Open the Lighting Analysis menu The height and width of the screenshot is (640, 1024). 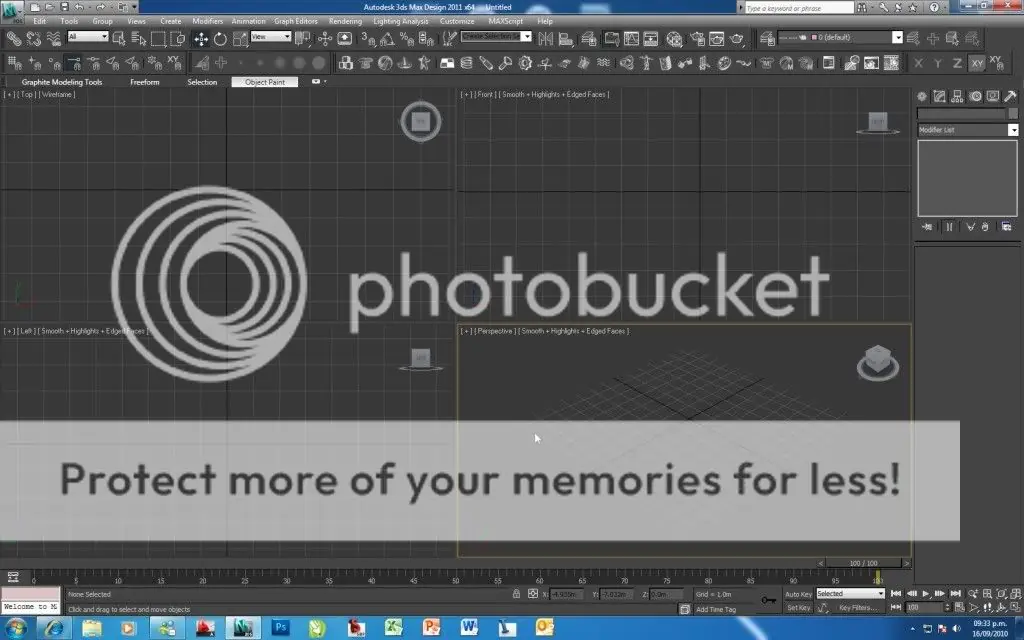401,22
